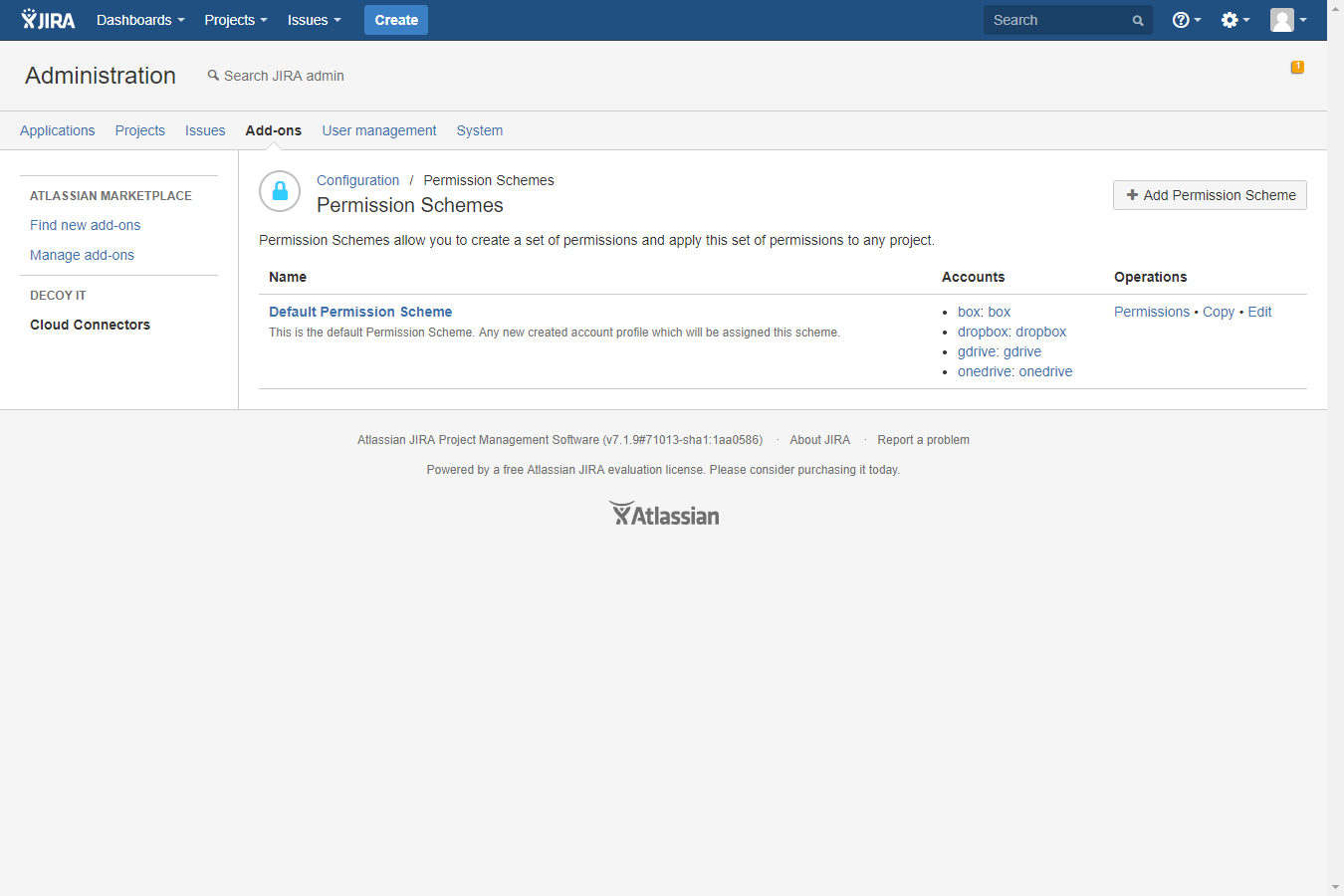1344x896 pixels.
Task: Click the Name column header
Action: (288, 277)
